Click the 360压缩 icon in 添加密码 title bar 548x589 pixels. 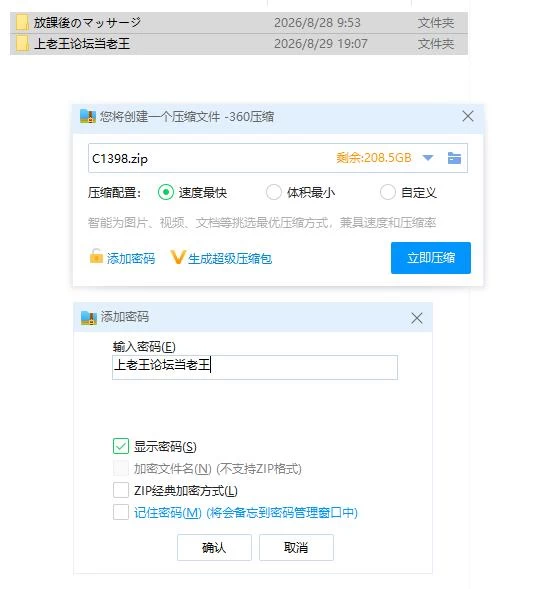click(89, 318)
